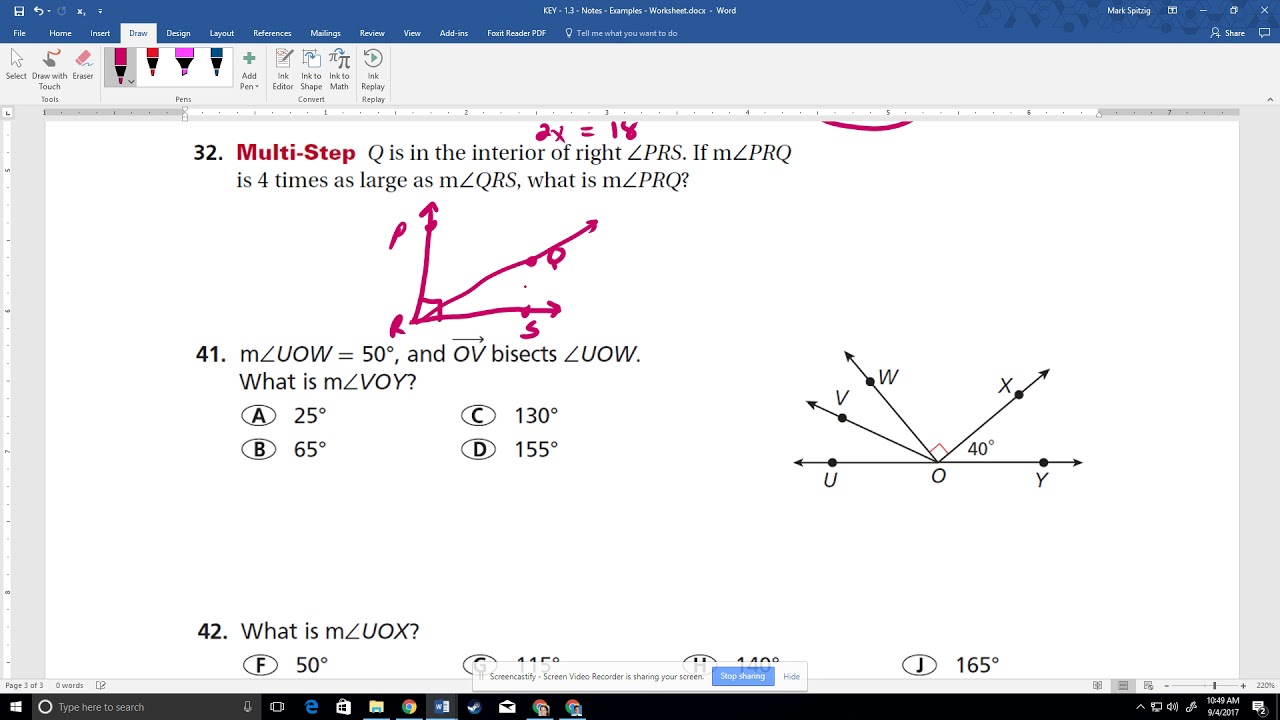Click the Page 3 of 3 indicator

[x=24, y=685]
